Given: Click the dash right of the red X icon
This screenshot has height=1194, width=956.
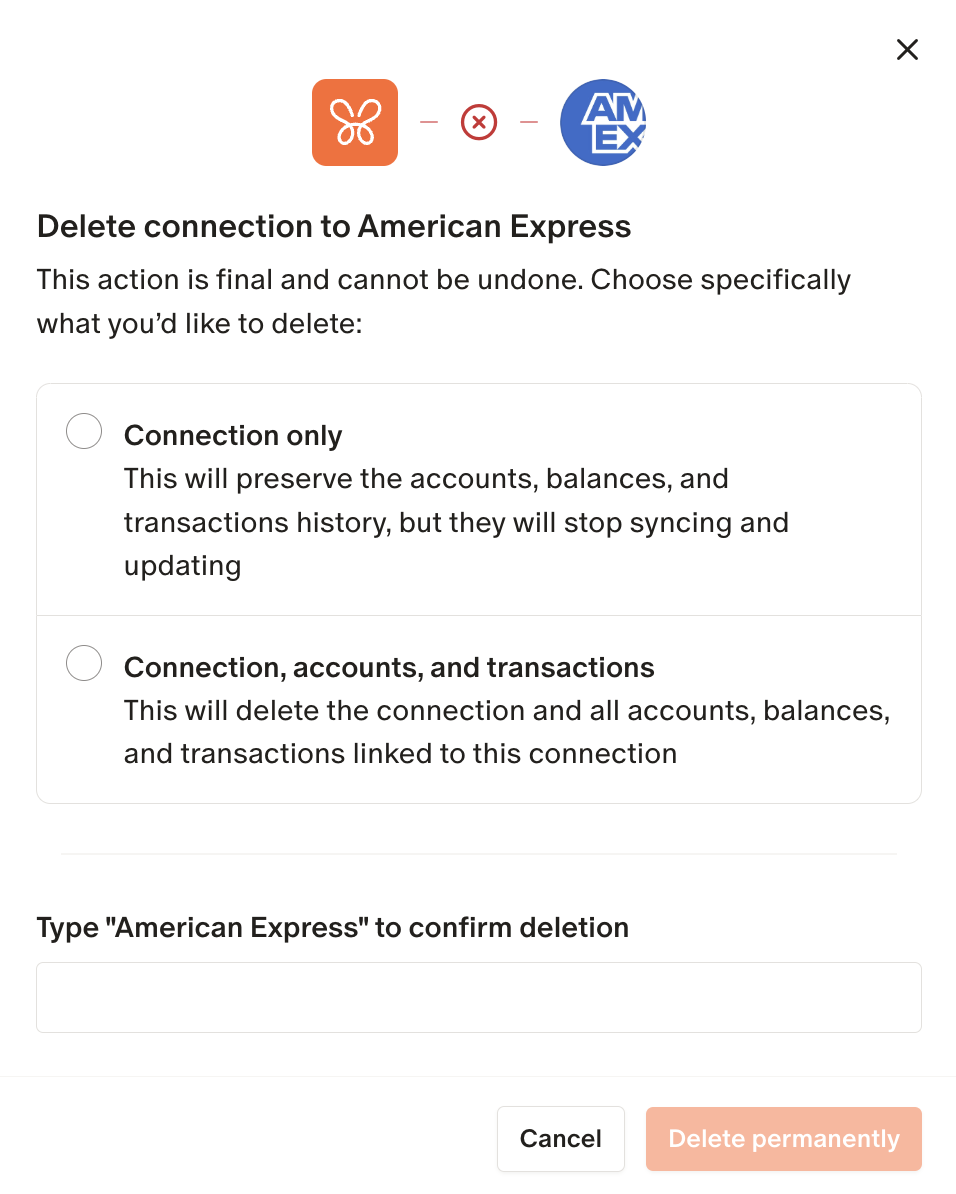Looking at the screenshot, I should coord(529,123).
